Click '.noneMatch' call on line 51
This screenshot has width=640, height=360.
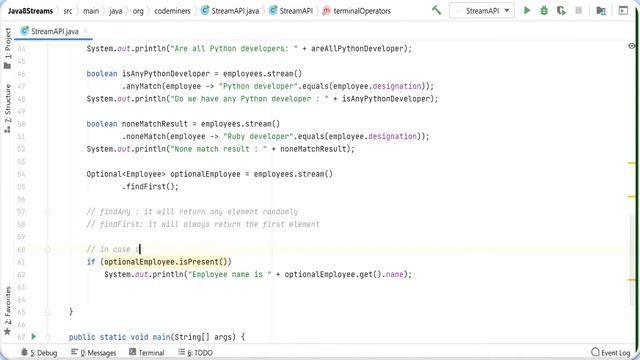point(144,136)
